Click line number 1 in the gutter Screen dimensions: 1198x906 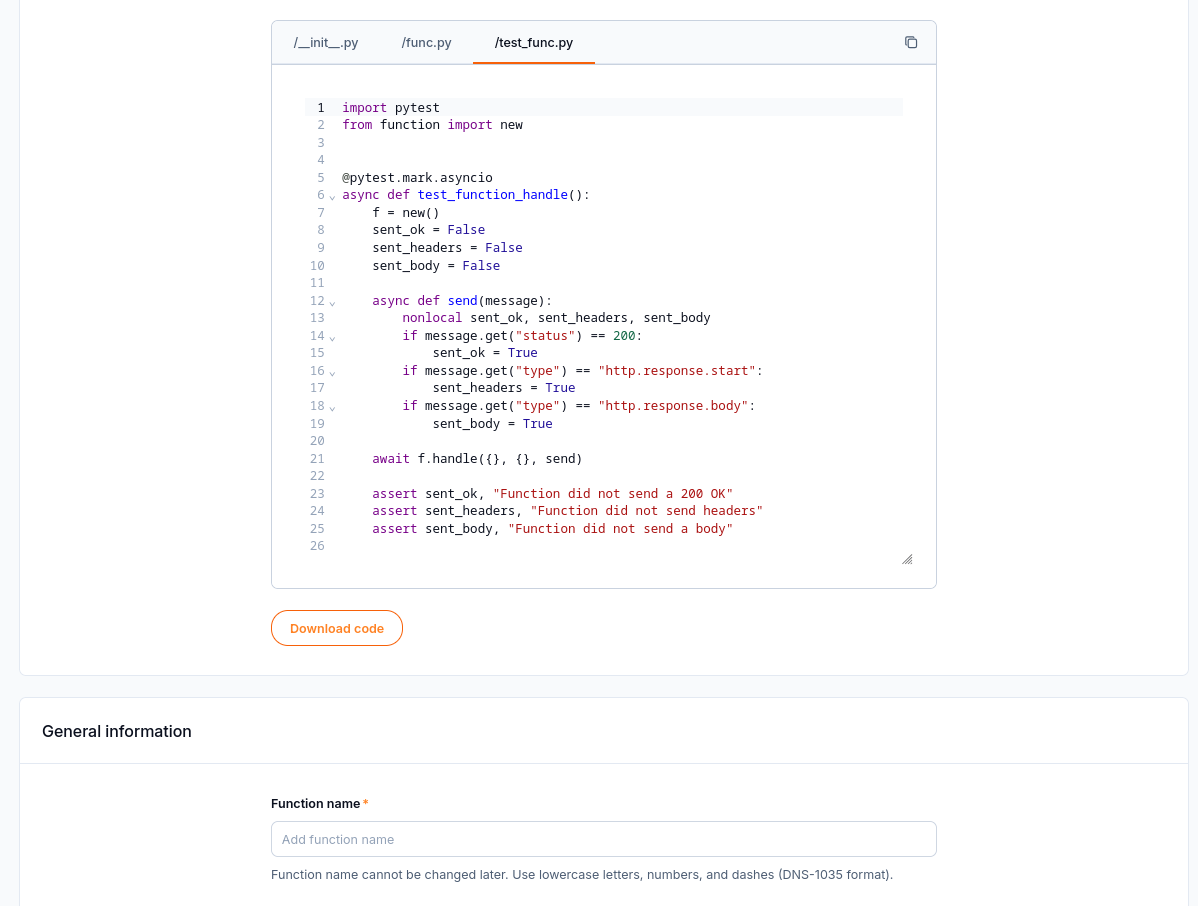(321, 108)
